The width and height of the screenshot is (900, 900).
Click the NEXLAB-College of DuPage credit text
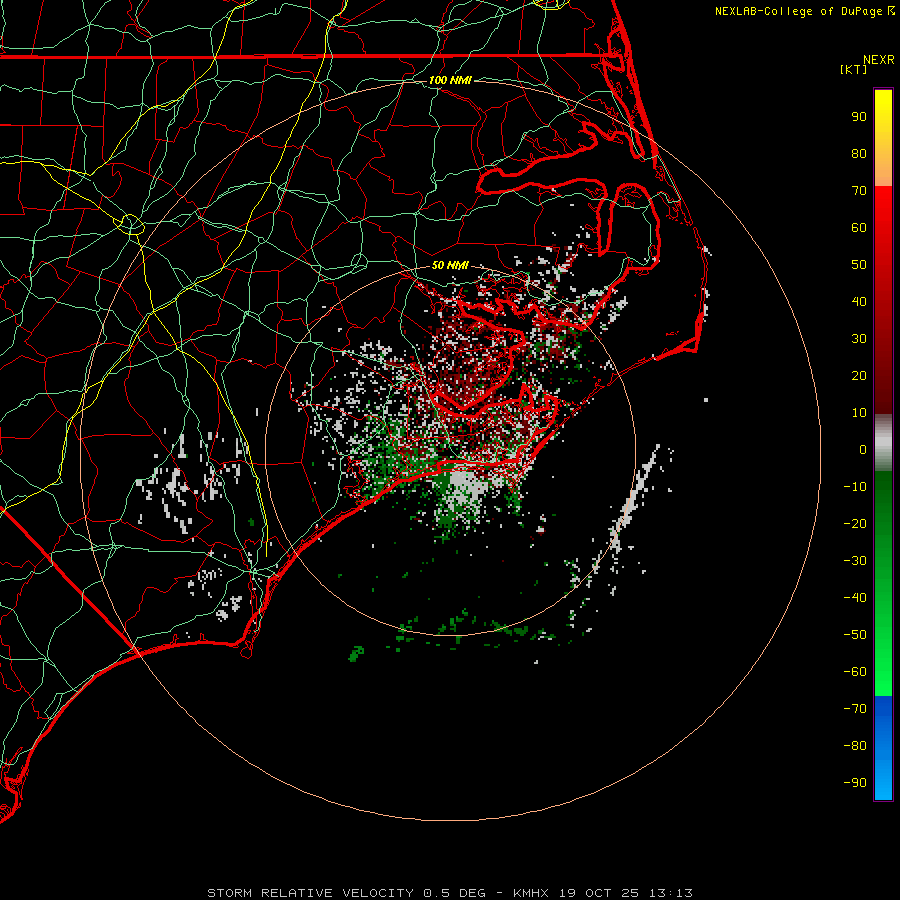point(800,11)
